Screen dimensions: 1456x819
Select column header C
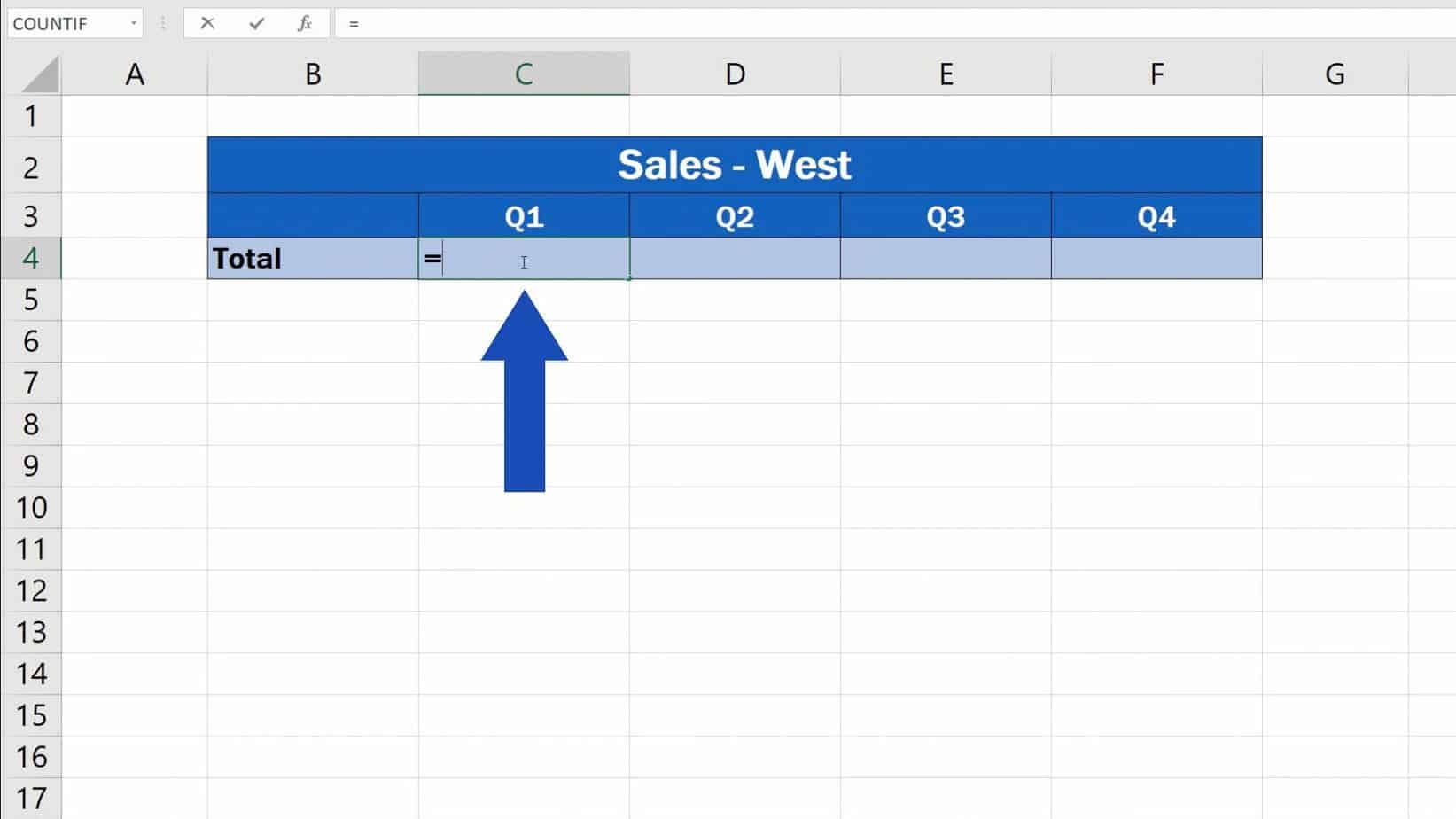click(x=523, y=74)
